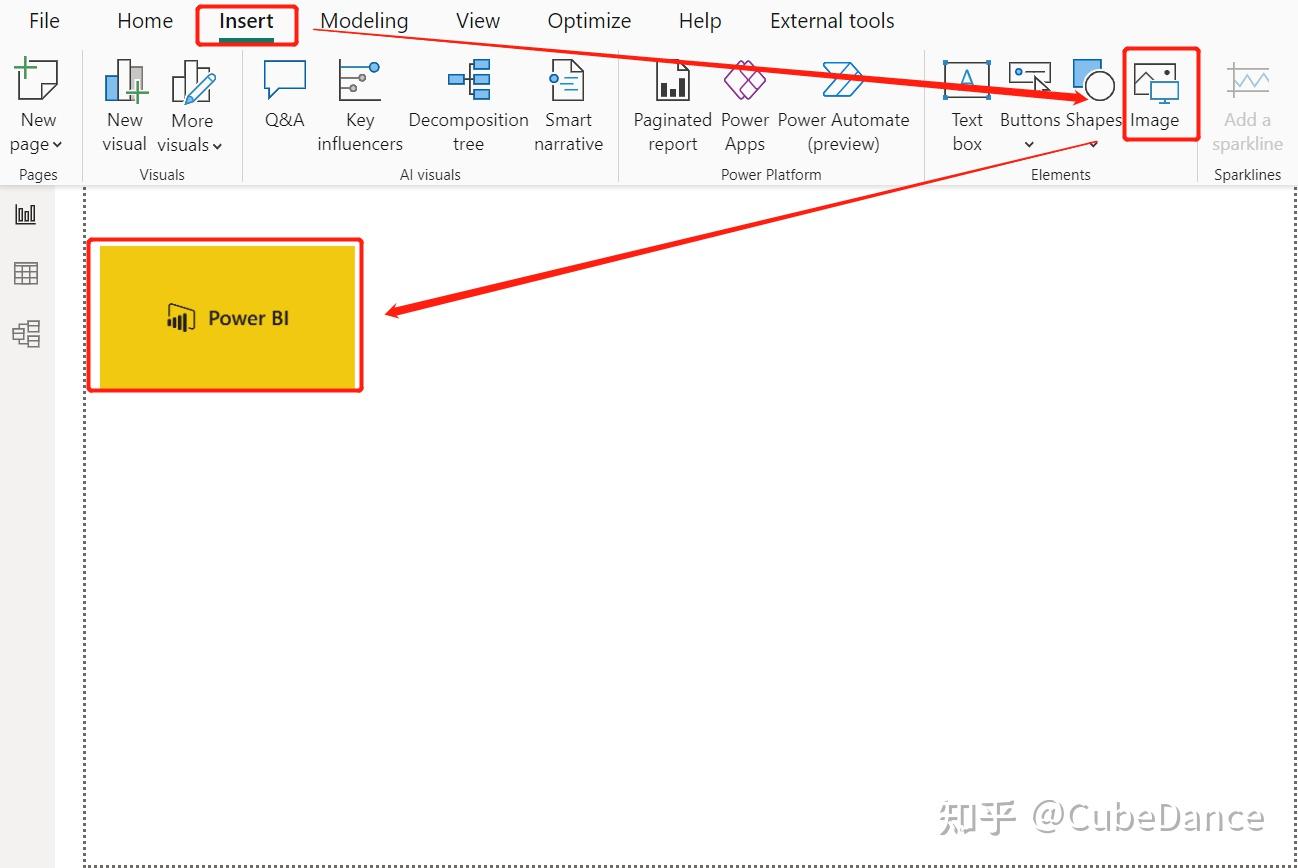The height and width of the screenshot is (868, 1298).
Task: Open Model view from the sidebar
Action: tap(25, 334)
